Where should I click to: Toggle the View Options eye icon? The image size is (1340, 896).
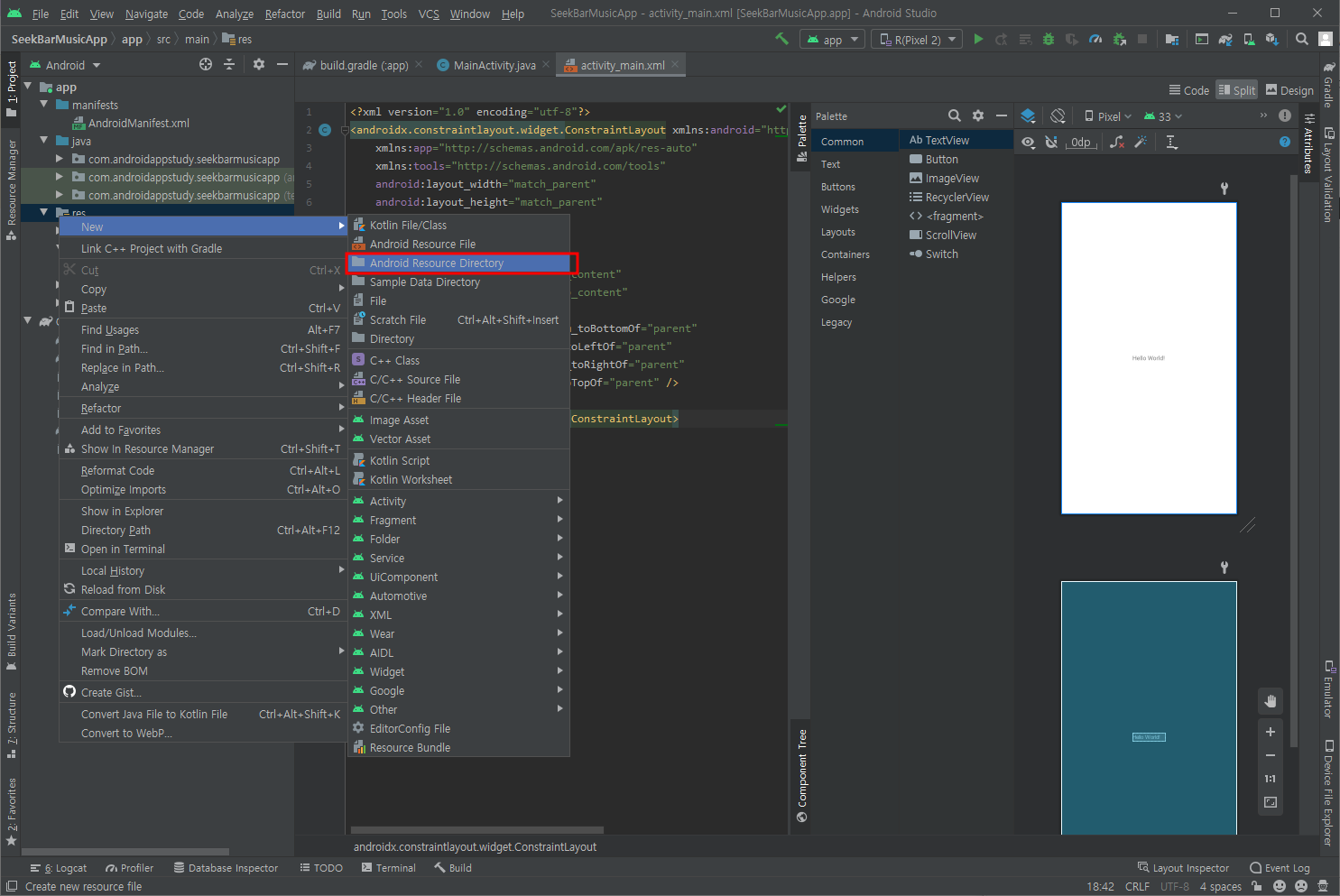tap(1028, 142)
